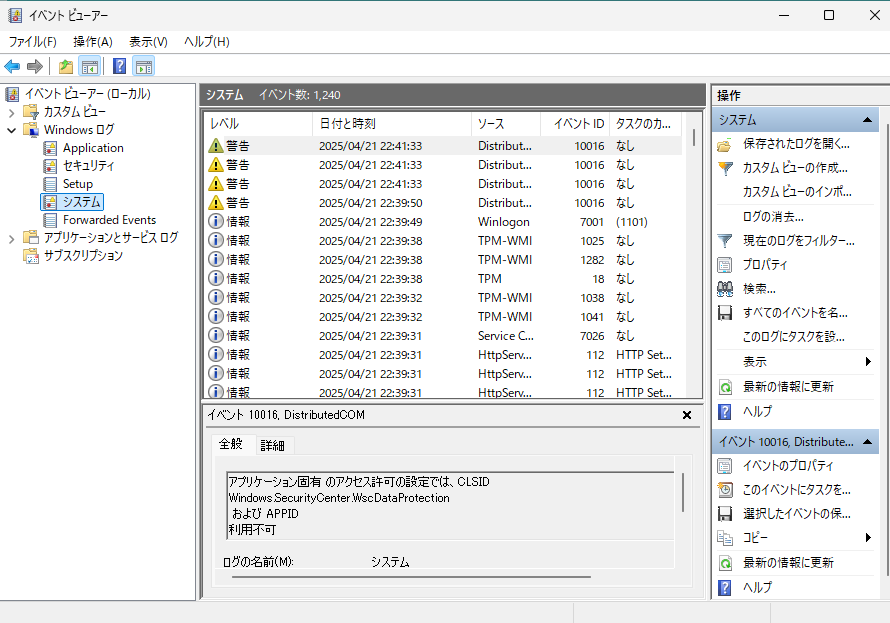Open the 表示 submenu arrow in actions

coord(868,361)
